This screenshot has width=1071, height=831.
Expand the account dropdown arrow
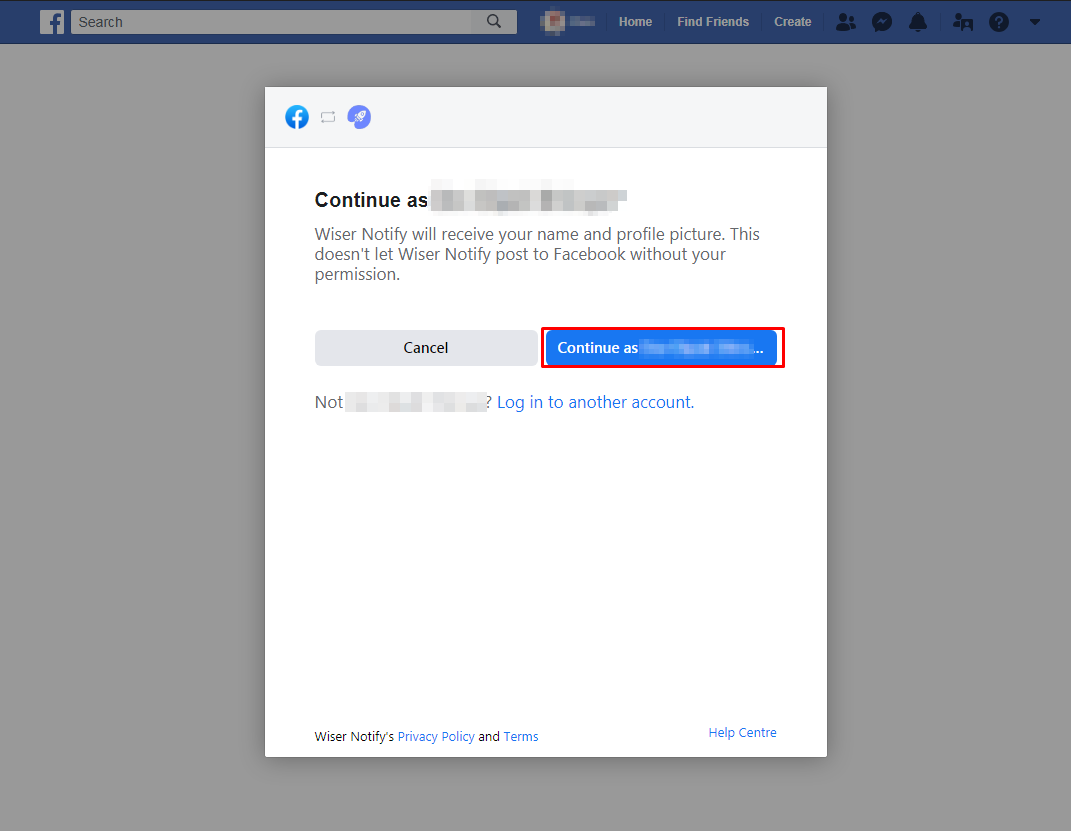click(x=1035, y=22)
